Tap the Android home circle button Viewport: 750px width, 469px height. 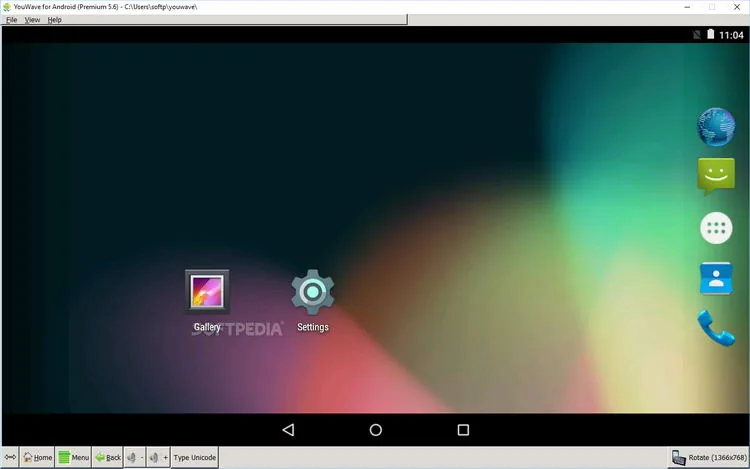pyautogui.click(x=375, y=430)
